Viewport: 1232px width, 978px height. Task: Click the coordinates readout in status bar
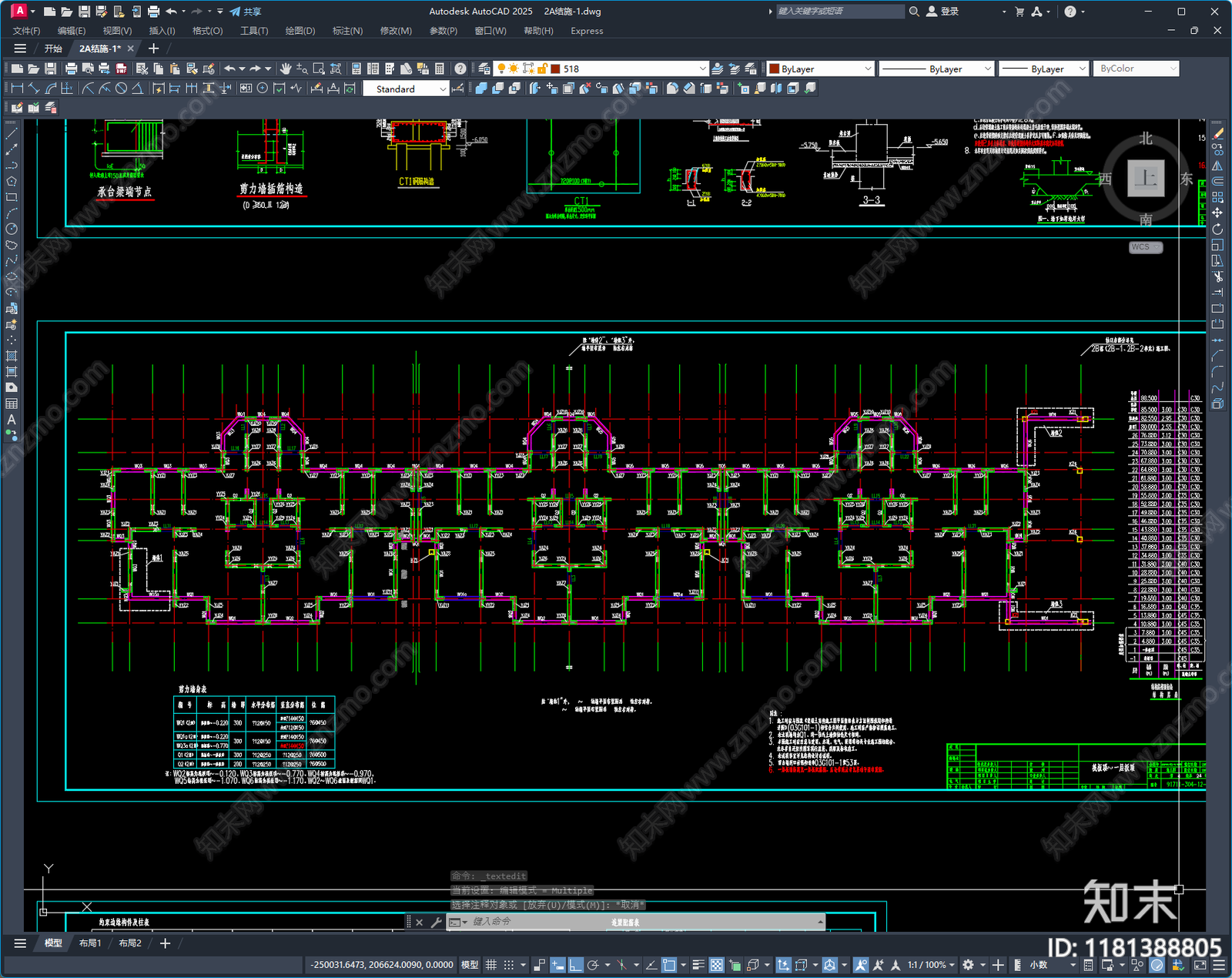(382, 965)
